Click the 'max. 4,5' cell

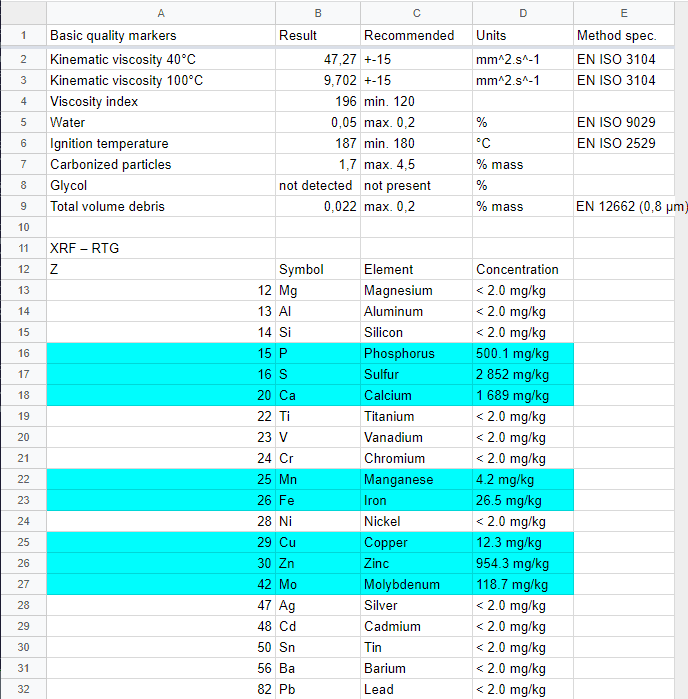(x=416, y=164)
